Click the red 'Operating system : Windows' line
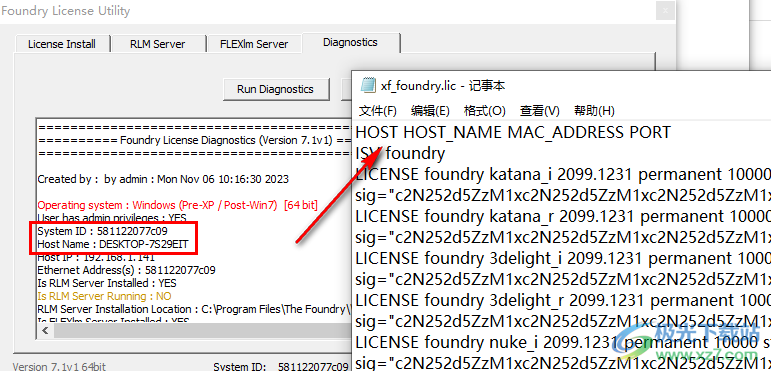Viewport: 771px width, 371px height. (x=178, y=205)
